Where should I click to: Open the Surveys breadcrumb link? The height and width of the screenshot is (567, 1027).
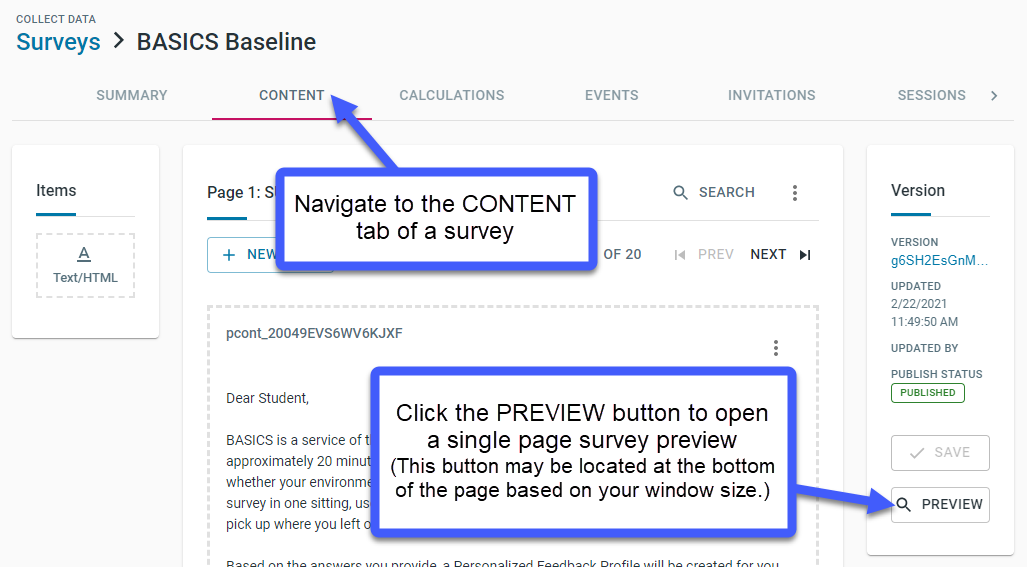point(58,42)
